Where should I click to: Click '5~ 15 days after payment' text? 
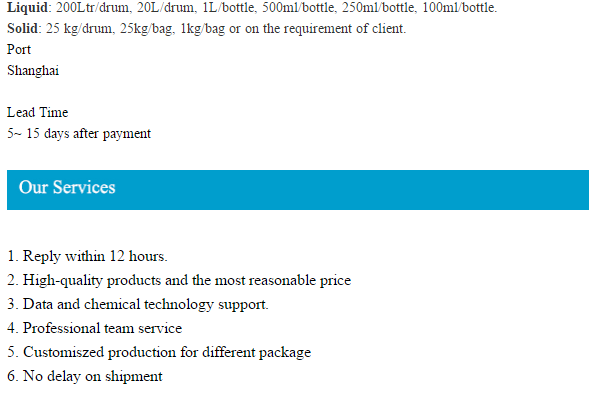(x=79, y=134)
